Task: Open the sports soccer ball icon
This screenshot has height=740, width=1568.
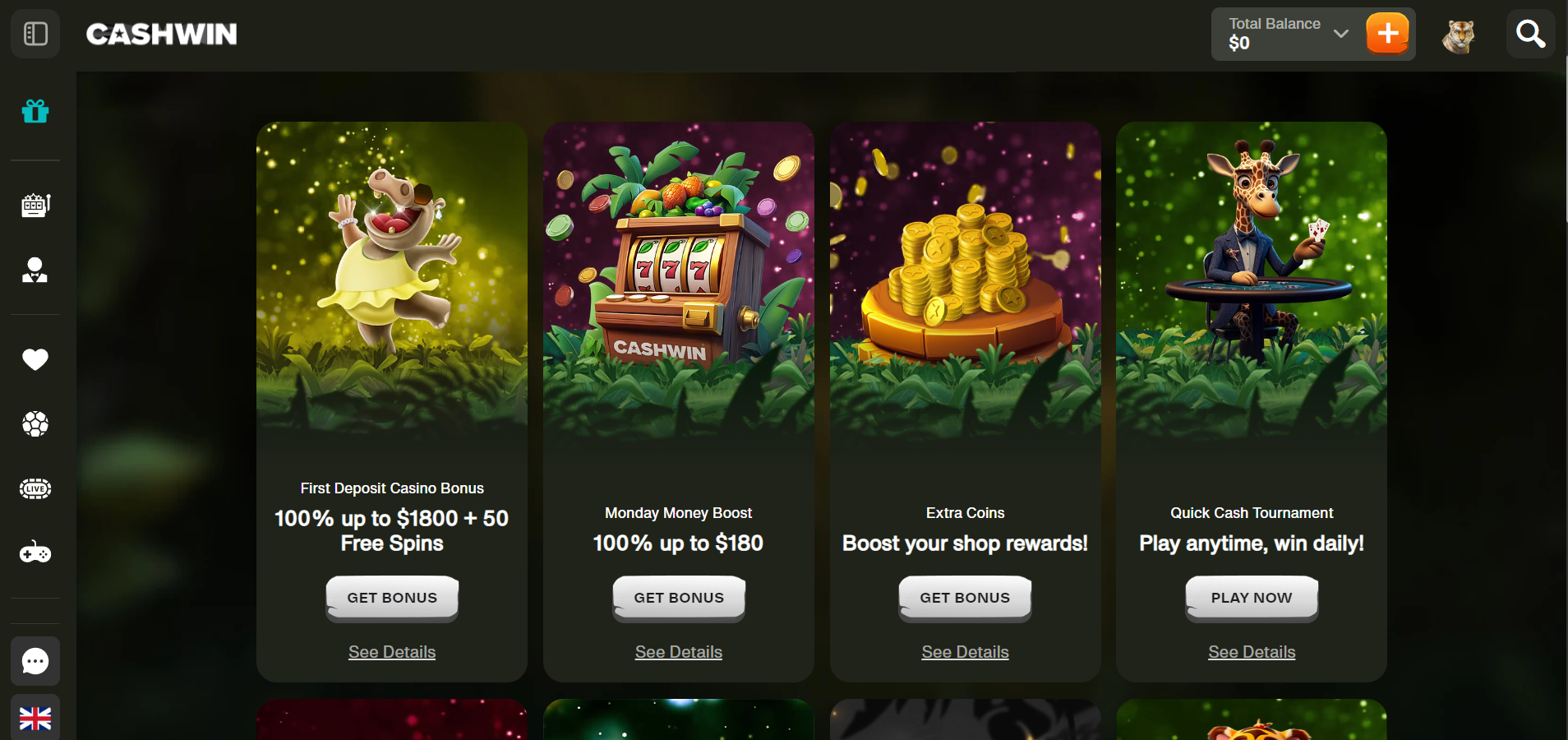Action: click(35, 424)
